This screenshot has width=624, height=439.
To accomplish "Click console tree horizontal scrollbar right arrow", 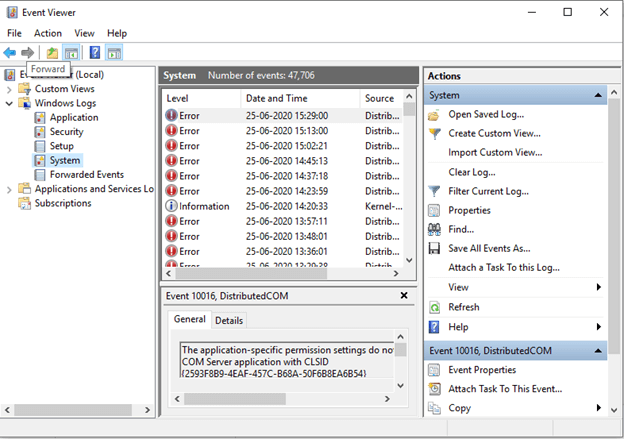I will point(147,410).
